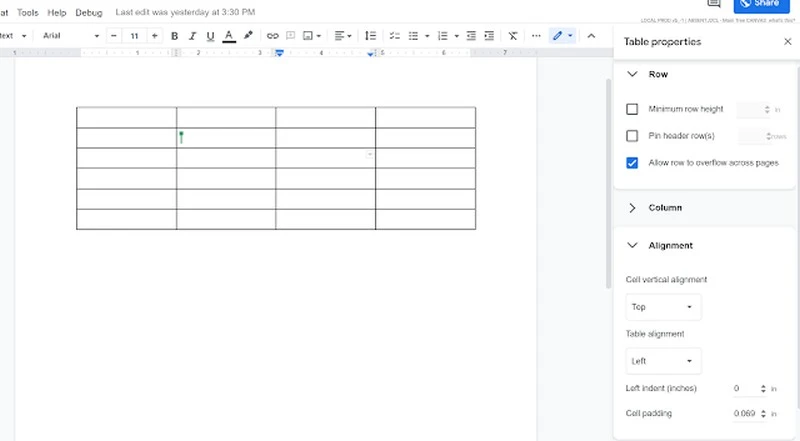The height and width of the screenshot is (441, 800).
Task: Toggle underline formatting
Action: (210, 36)
